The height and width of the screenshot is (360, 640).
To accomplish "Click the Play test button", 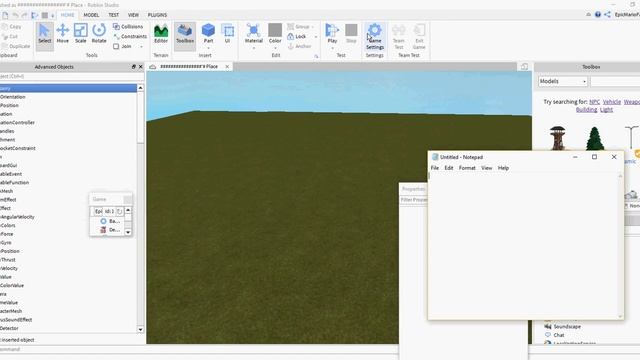I will [332, 33].
